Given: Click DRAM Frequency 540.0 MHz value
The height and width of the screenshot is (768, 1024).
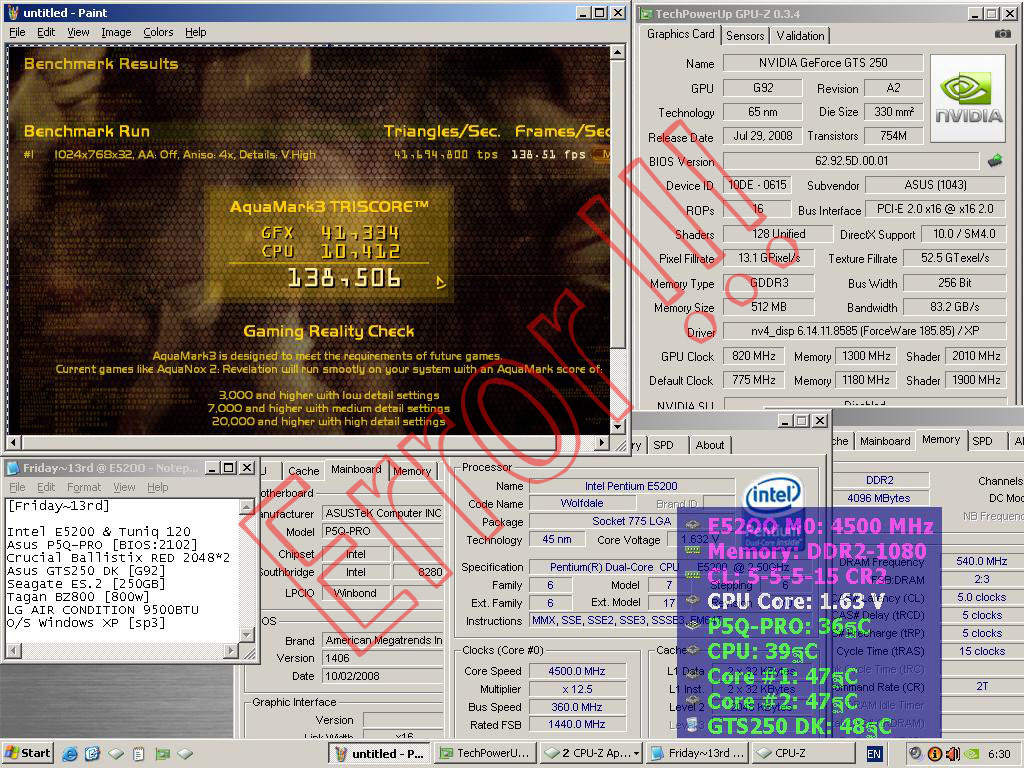Looking at the screenshot, I should pyautogui.click(x=981, y=562).
